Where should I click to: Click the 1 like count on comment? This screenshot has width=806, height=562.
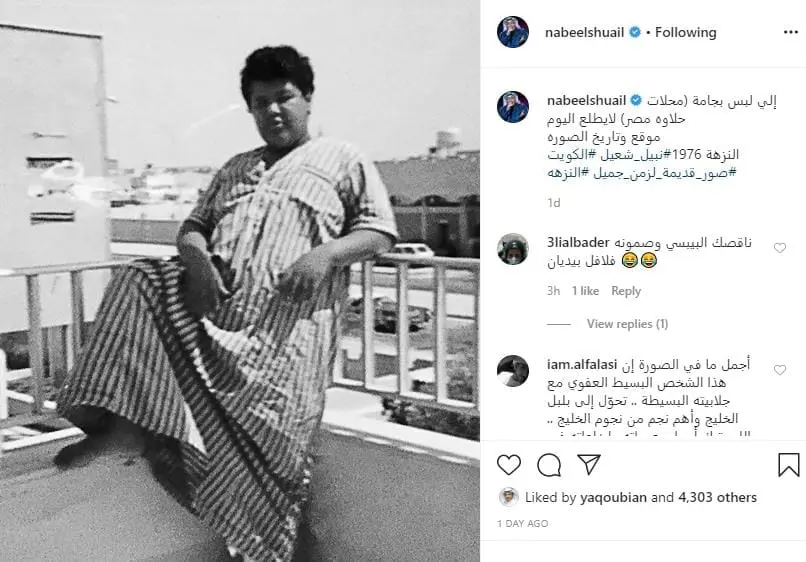585,291
